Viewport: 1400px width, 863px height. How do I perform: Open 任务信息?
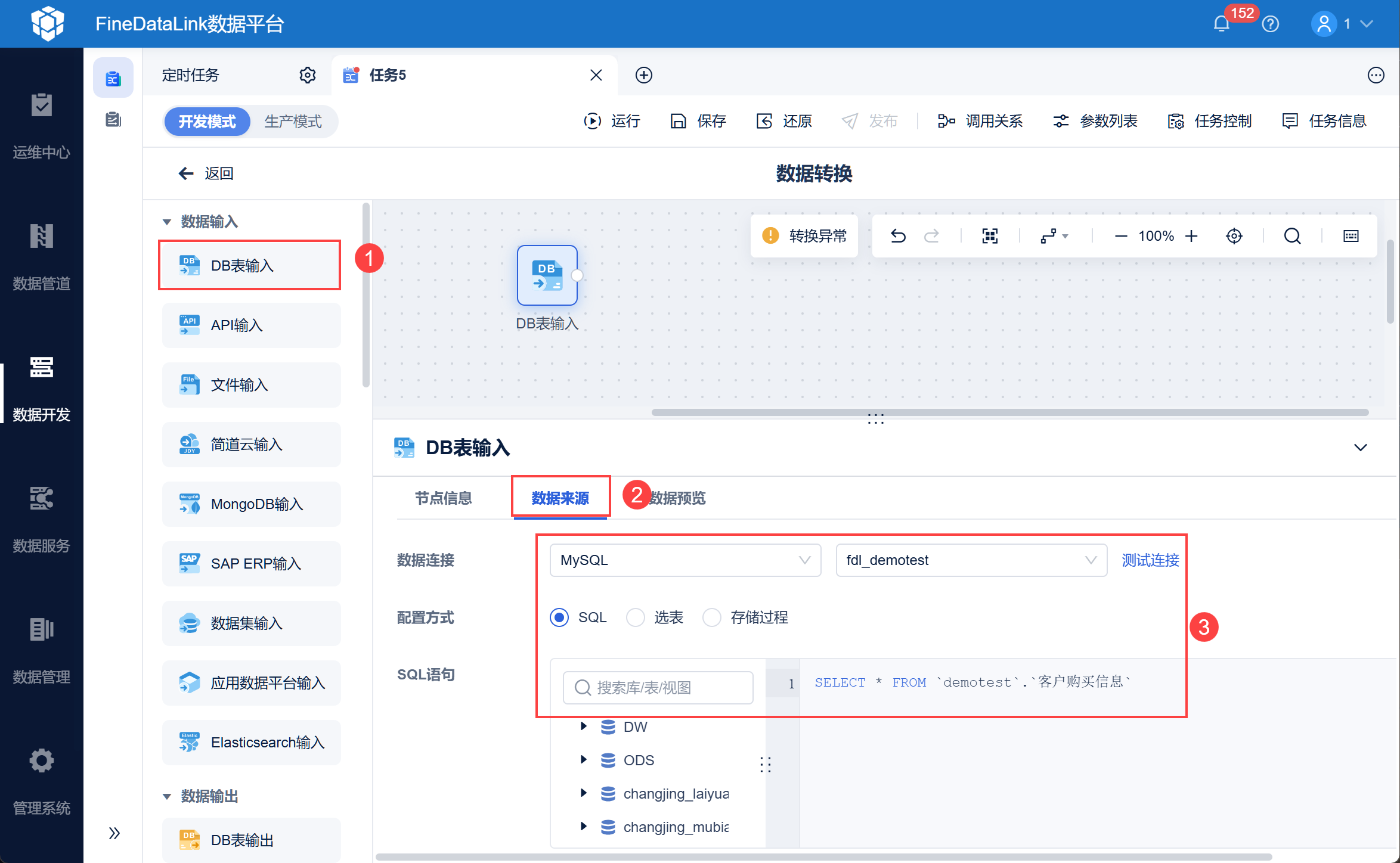[x=1324, y=122]
